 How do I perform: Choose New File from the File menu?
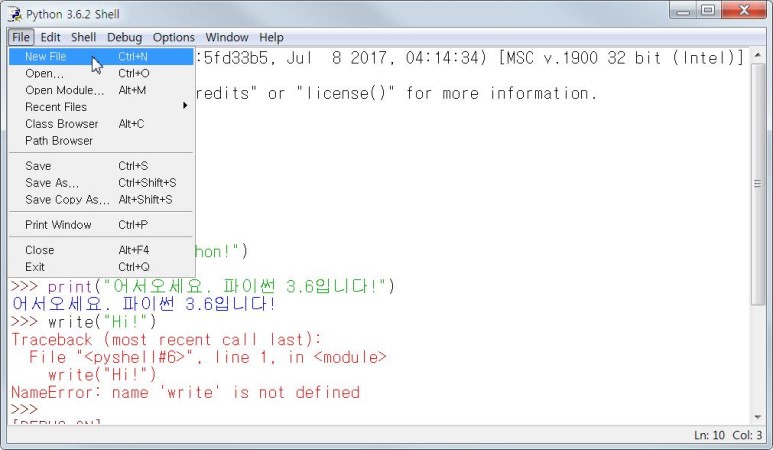pos(101,57)
